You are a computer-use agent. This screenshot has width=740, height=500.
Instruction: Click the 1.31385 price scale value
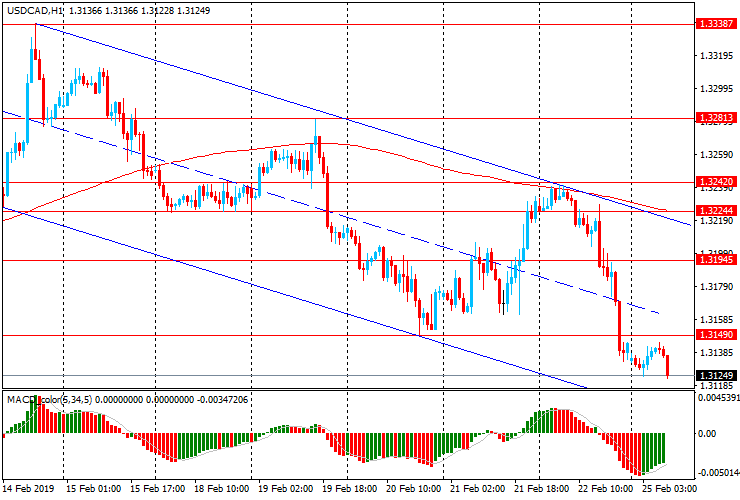pyautogui.click(x=716, y=353)
